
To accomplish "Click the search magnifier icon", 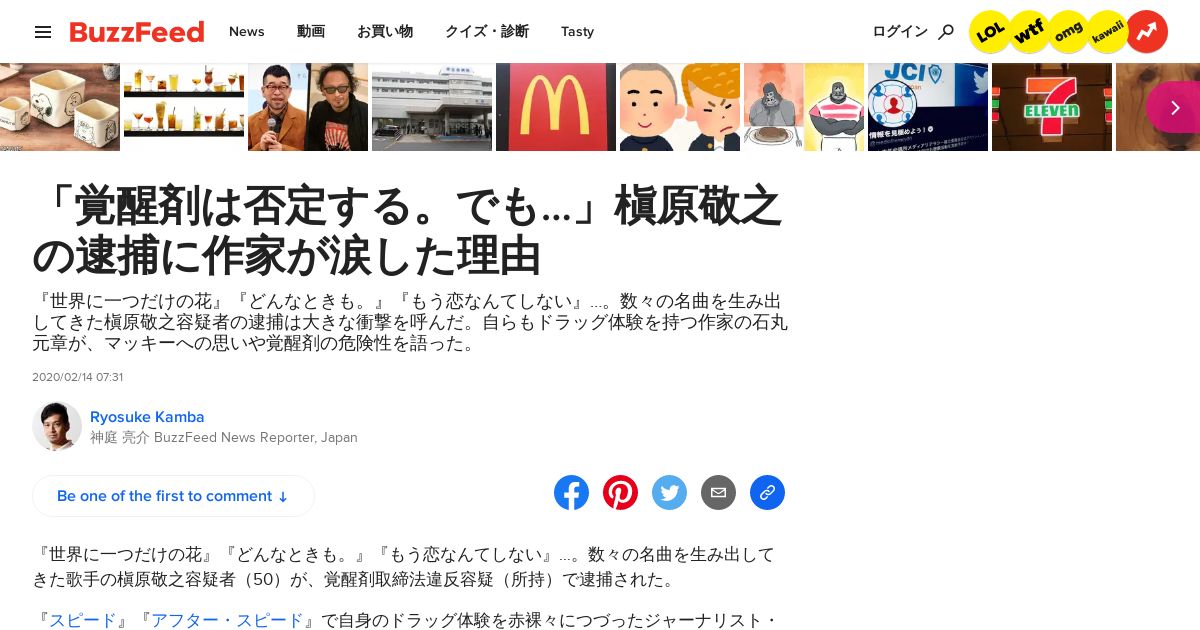I will 946,32.
